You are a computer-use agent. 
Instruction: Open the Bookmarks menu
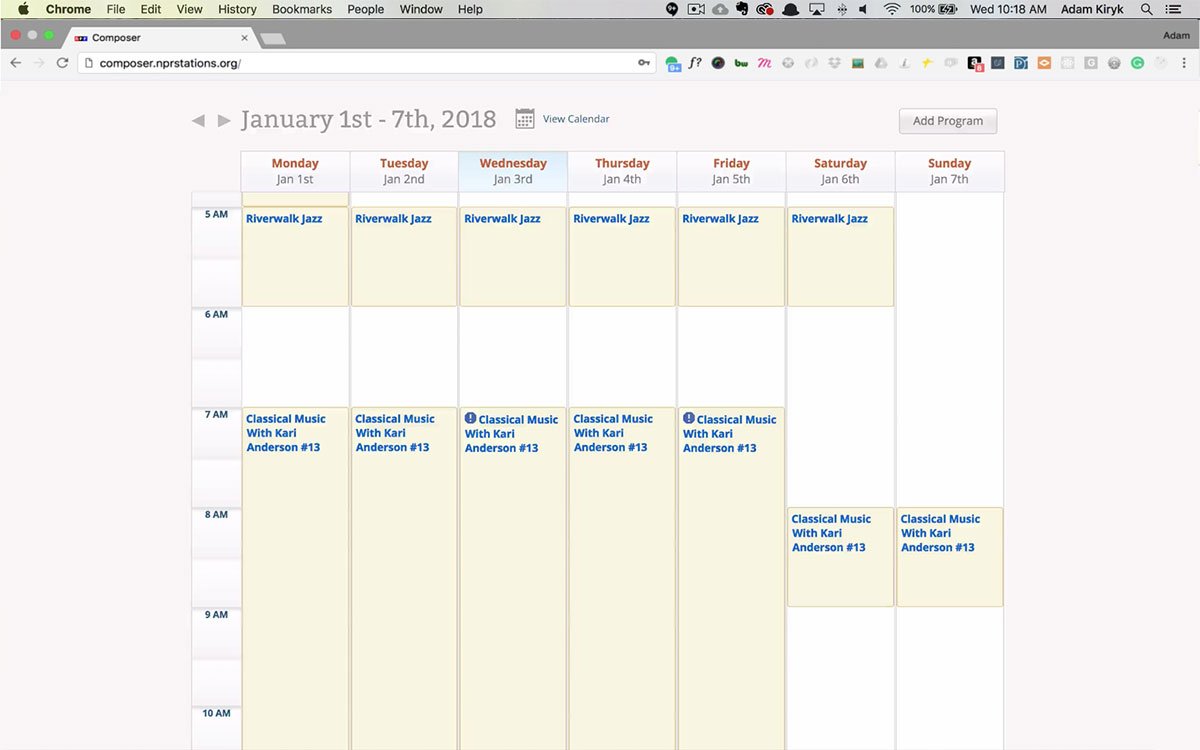coord(302,9)
